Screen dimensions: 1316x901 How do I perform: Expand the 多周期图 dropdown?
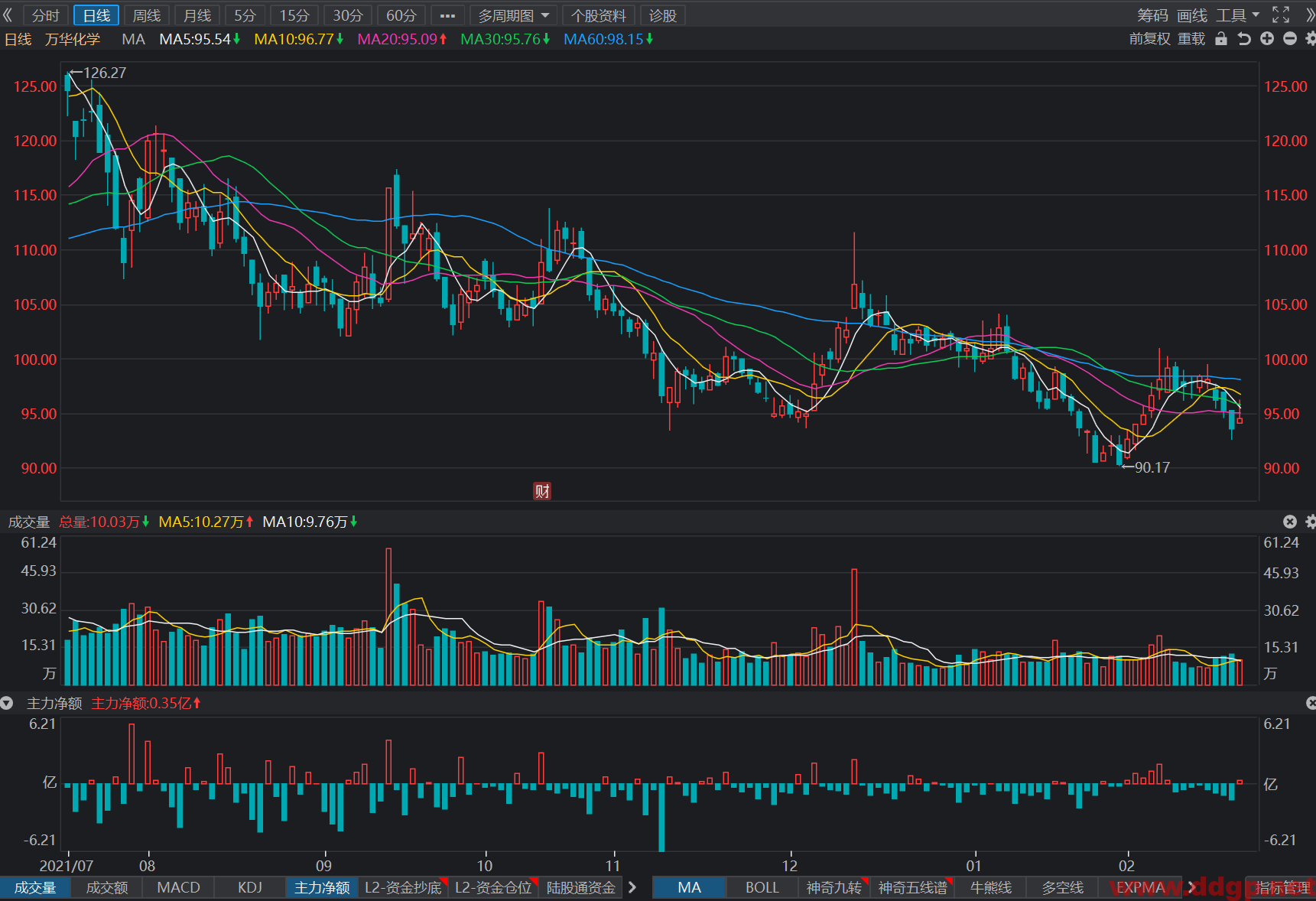click(514, 15)
